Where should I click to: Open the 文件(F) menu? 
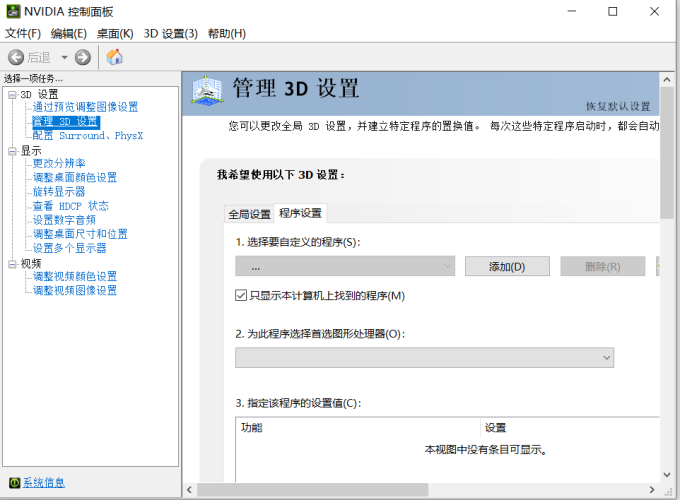[23, 33]
